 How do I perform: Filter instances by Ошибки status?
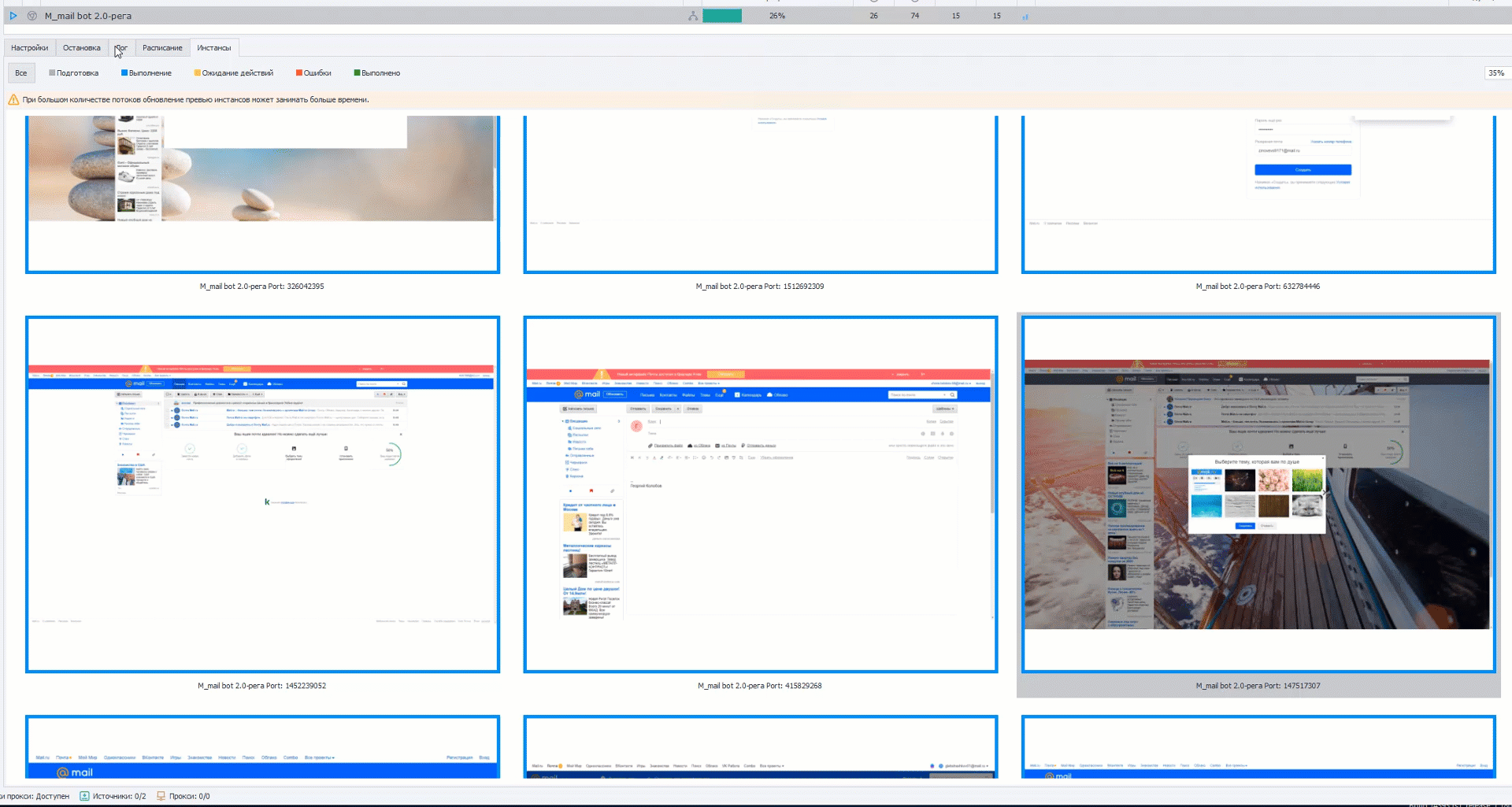pos(313,73)
